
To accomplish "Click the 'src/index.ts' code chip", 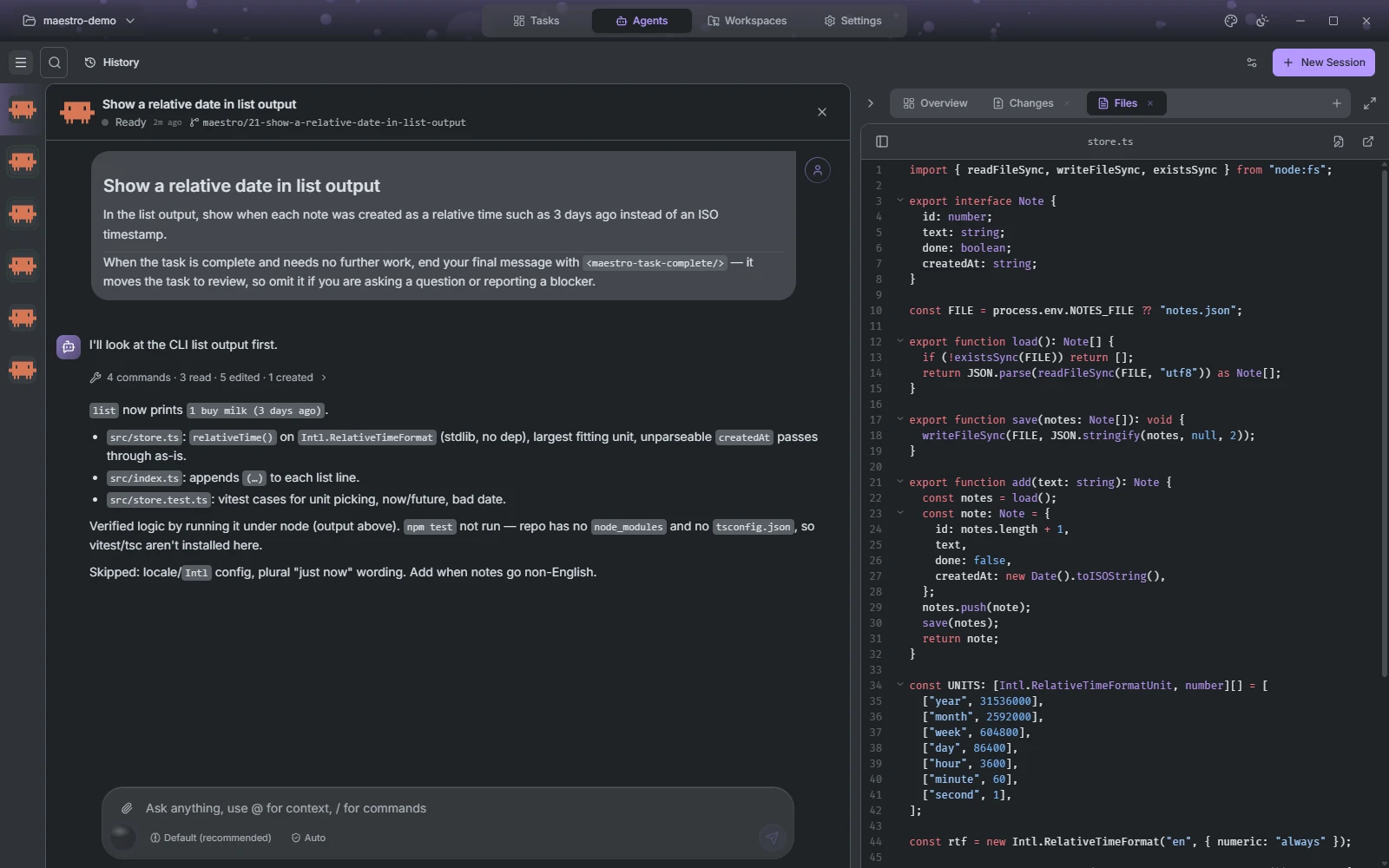I will tap(144, 478).
